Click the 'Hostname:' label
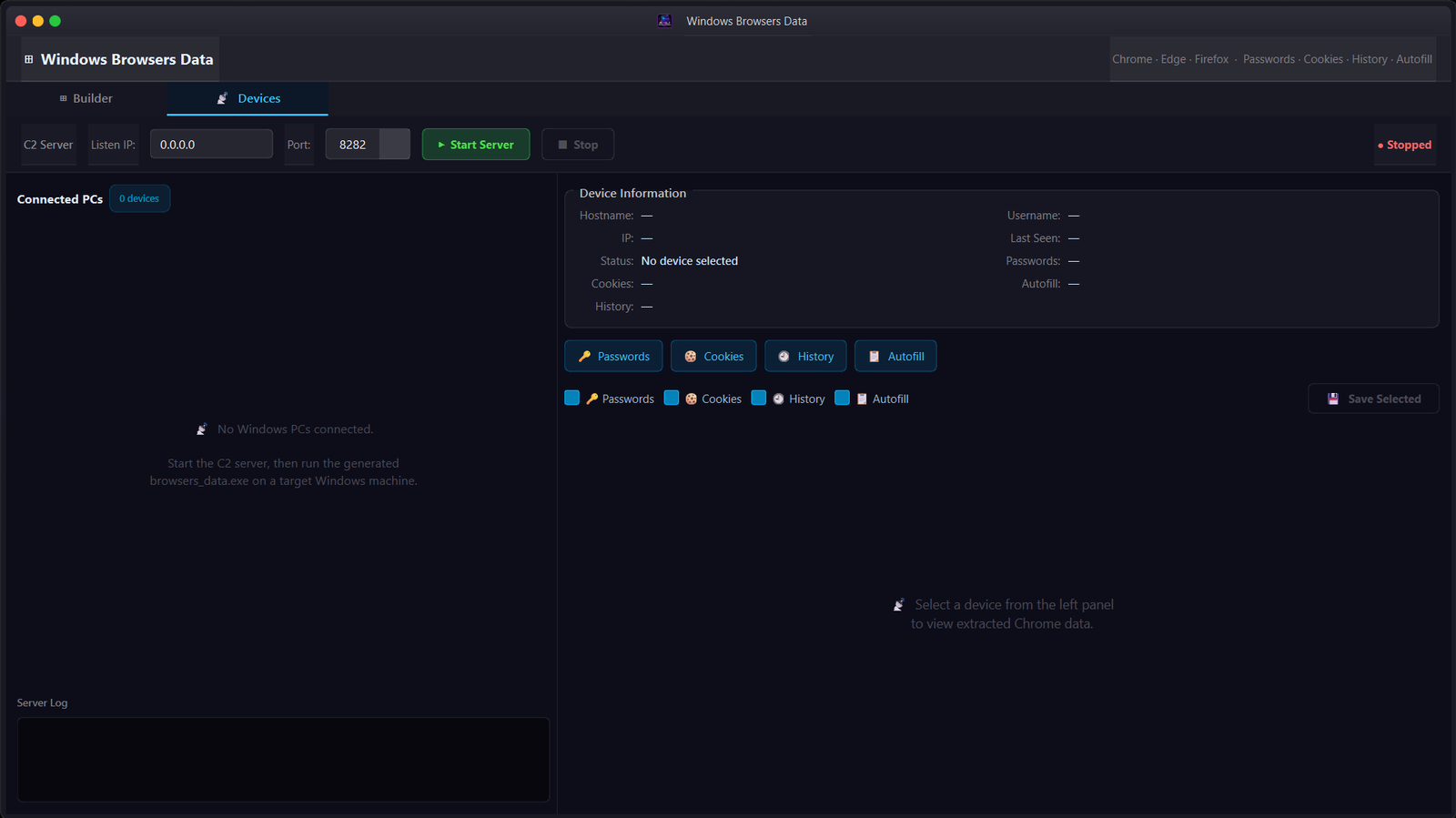 click(607, 216)
